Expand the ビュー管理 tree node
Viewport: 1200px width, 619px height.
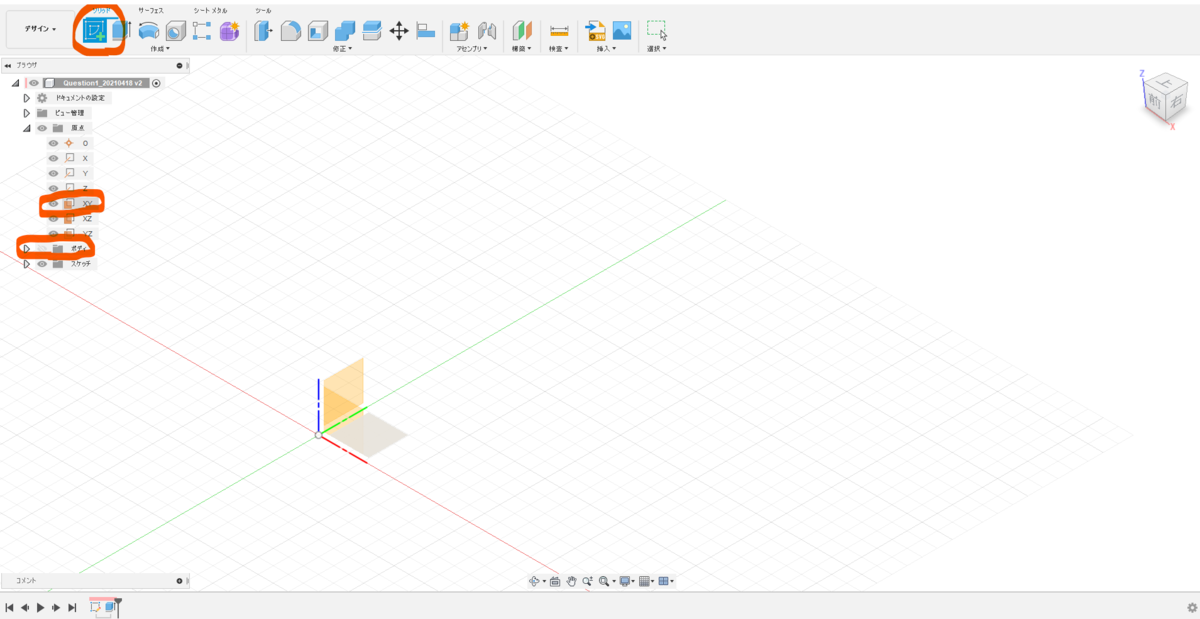click(x=27, y=113)
